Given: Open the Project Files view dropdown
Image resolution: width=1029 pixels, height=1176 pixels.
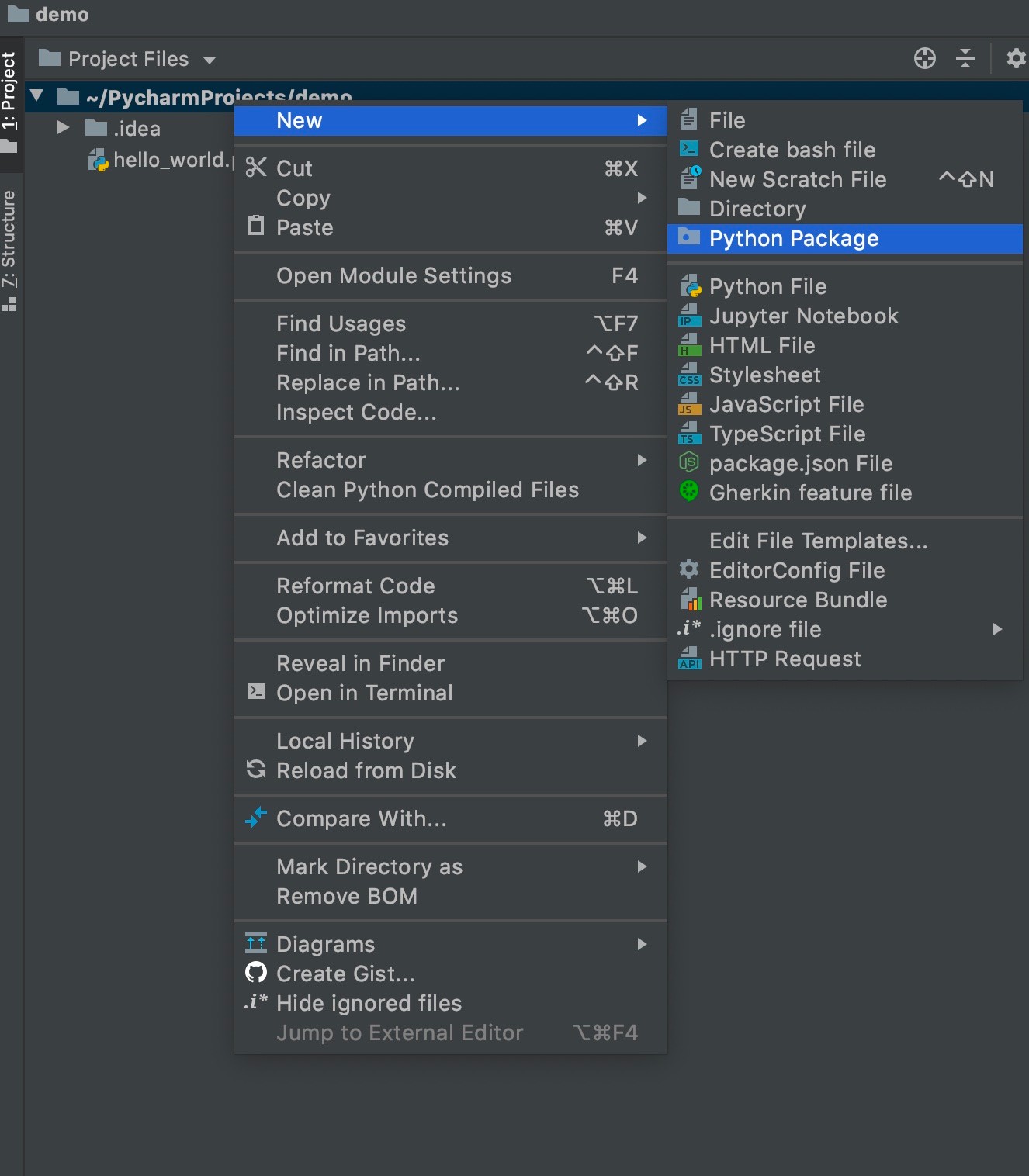Looking at the screenshot, I should (128, 59).
